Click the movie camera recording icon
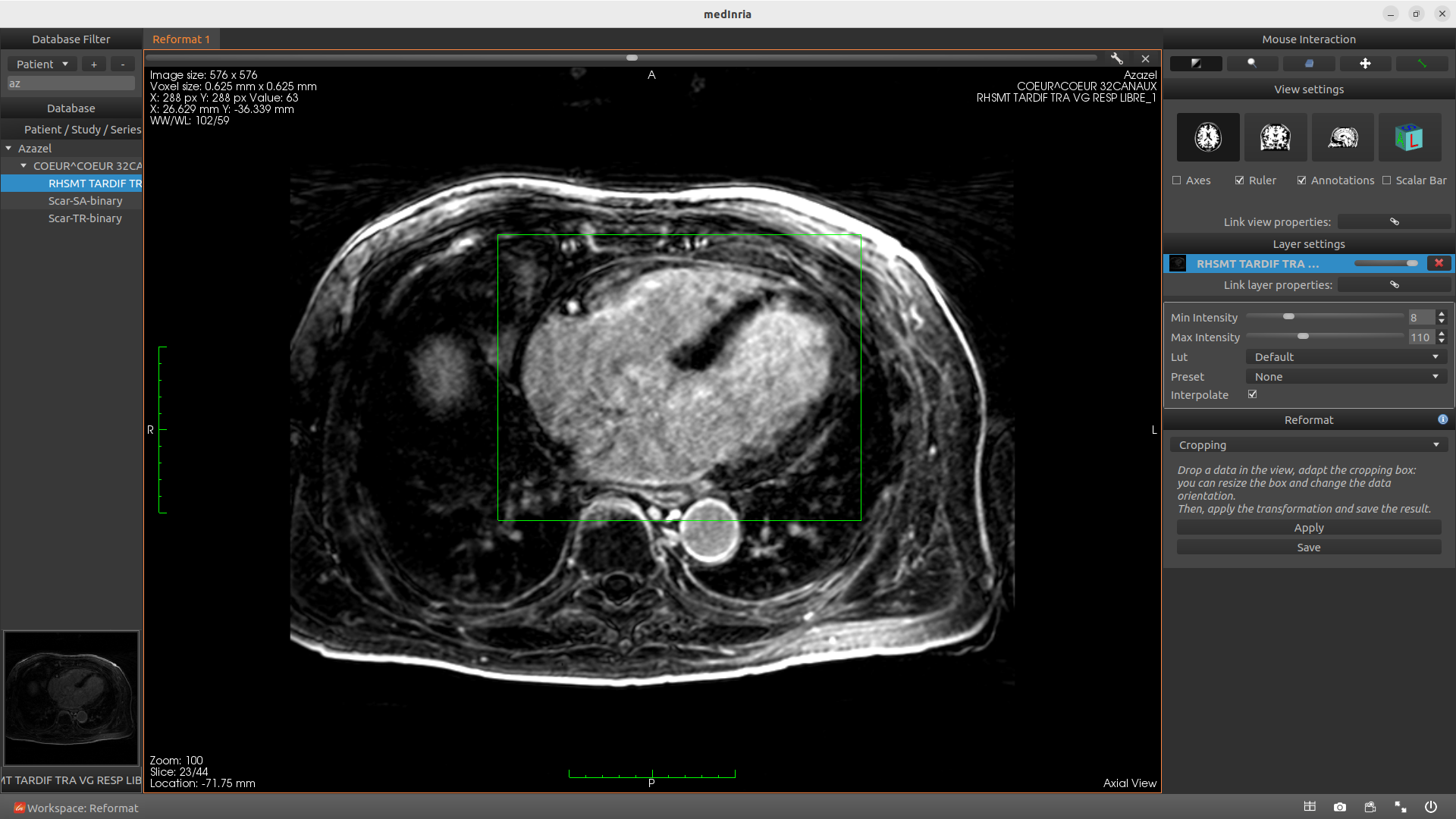The width and height of the screenshot is (1456, 819). point(1370,807)
